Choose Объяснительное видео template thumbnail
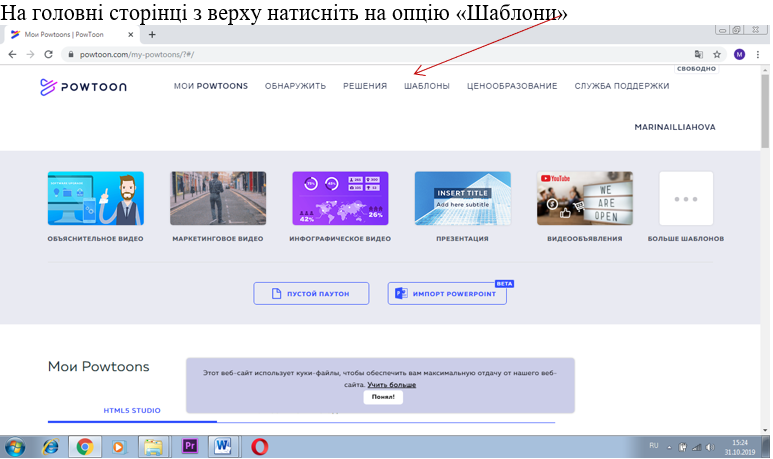This screenshot has width=773, height=459. point(96,198)
